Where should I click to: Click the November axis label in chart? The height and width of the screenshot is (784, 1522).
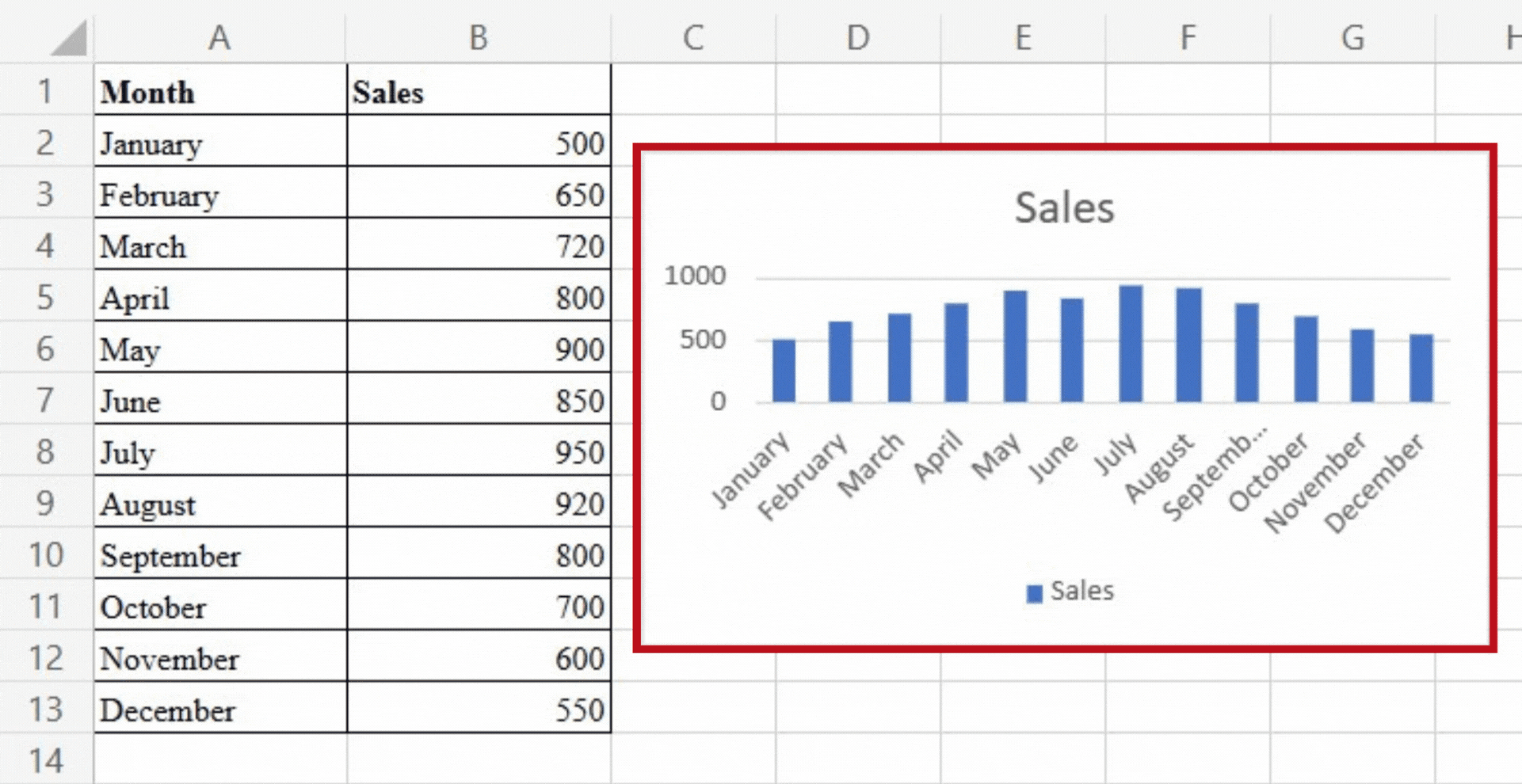point(1315,481)
